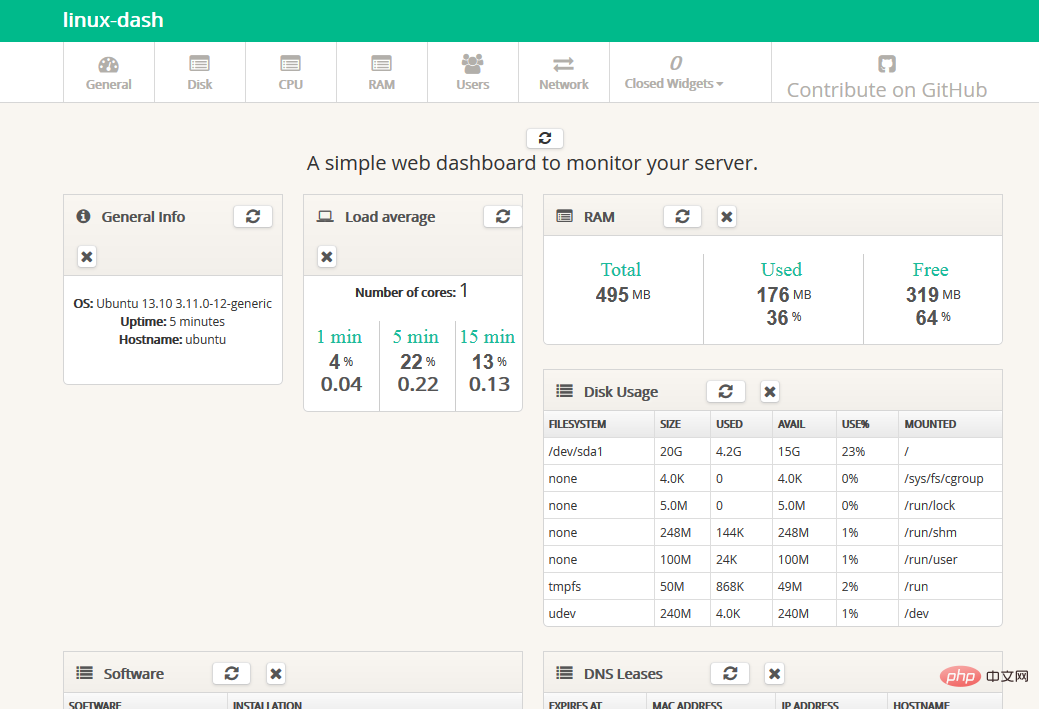Viewport: 1039px width, 709px height.
Task: Click the list icon beside DNS Leases
Action: (565, 673)
